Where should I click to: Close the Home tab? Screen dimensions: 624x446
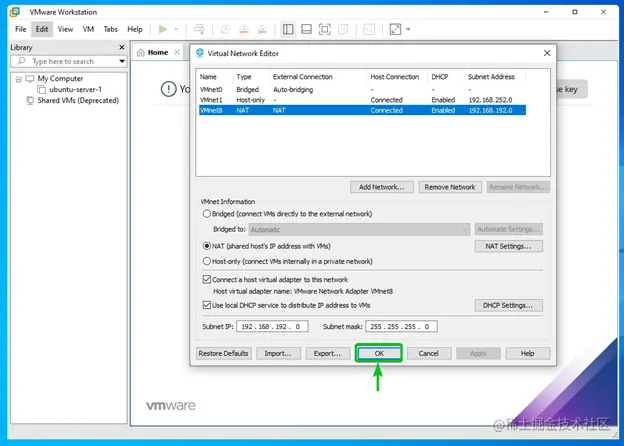pyautogui.click(x=177, y=53)
